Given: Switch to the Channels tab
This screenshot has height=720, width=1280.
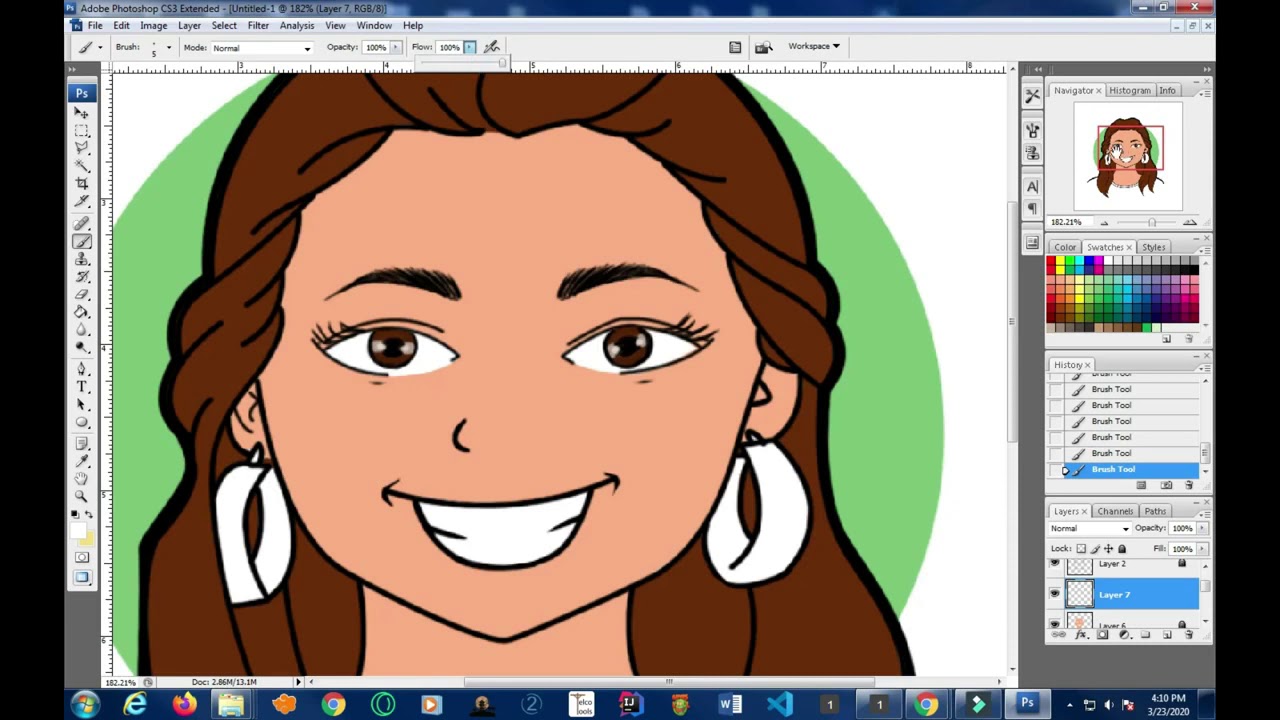Looking at the screenshot, I should click(x=1115, y=511).
